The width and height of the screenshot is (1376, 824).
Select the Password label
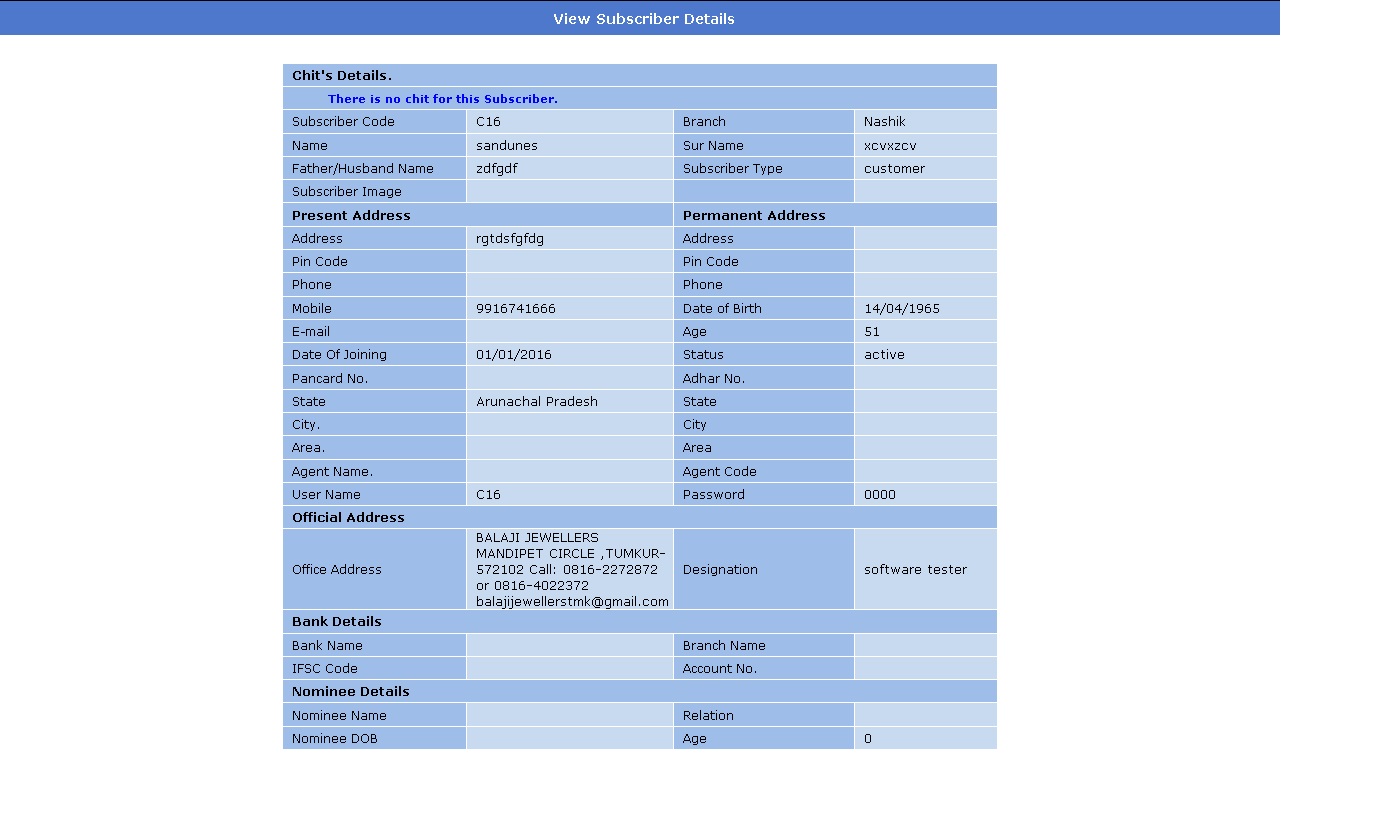[714, 495]
